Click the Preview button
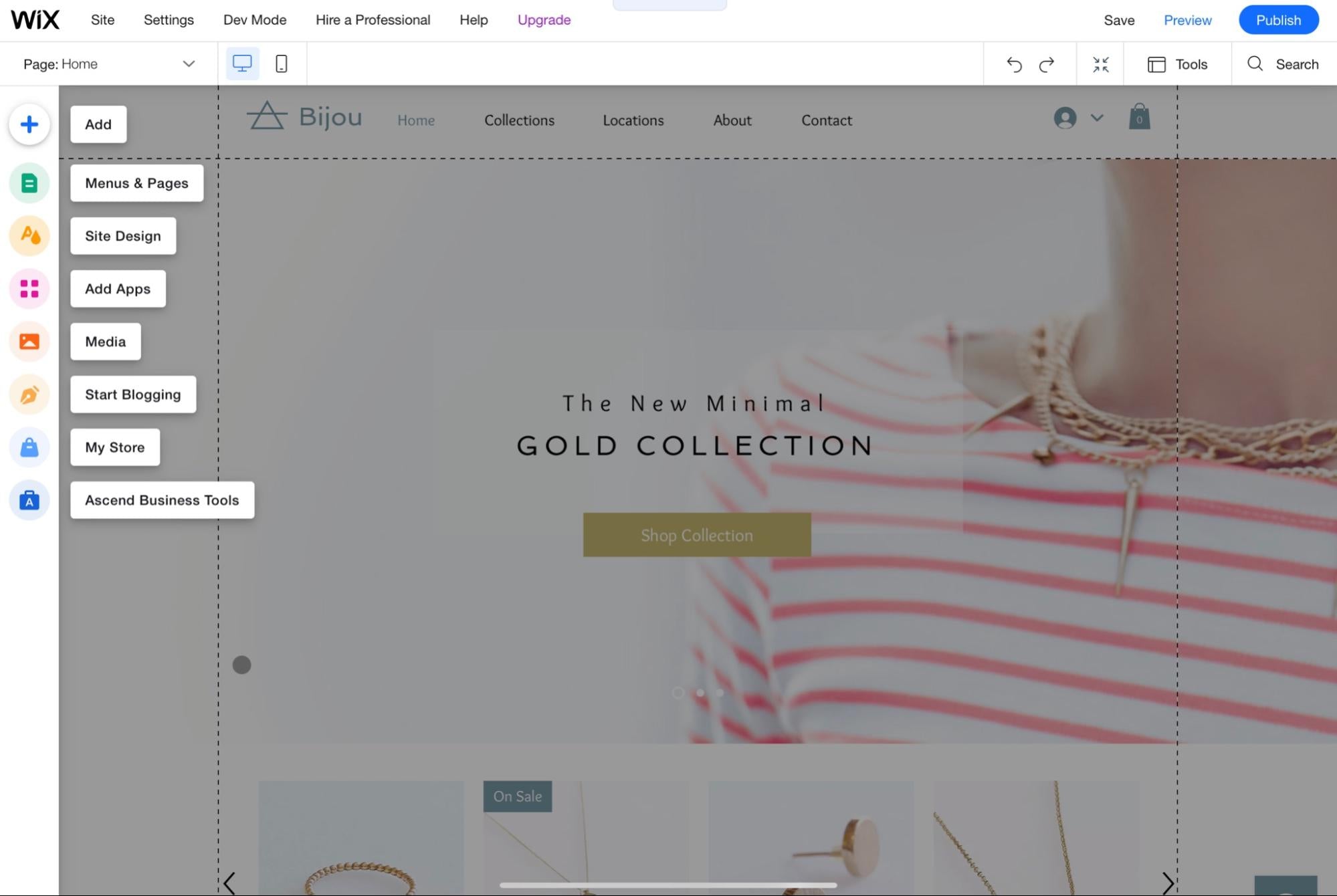This screenshot has width=1337, height=896. tap(1188, 19)
